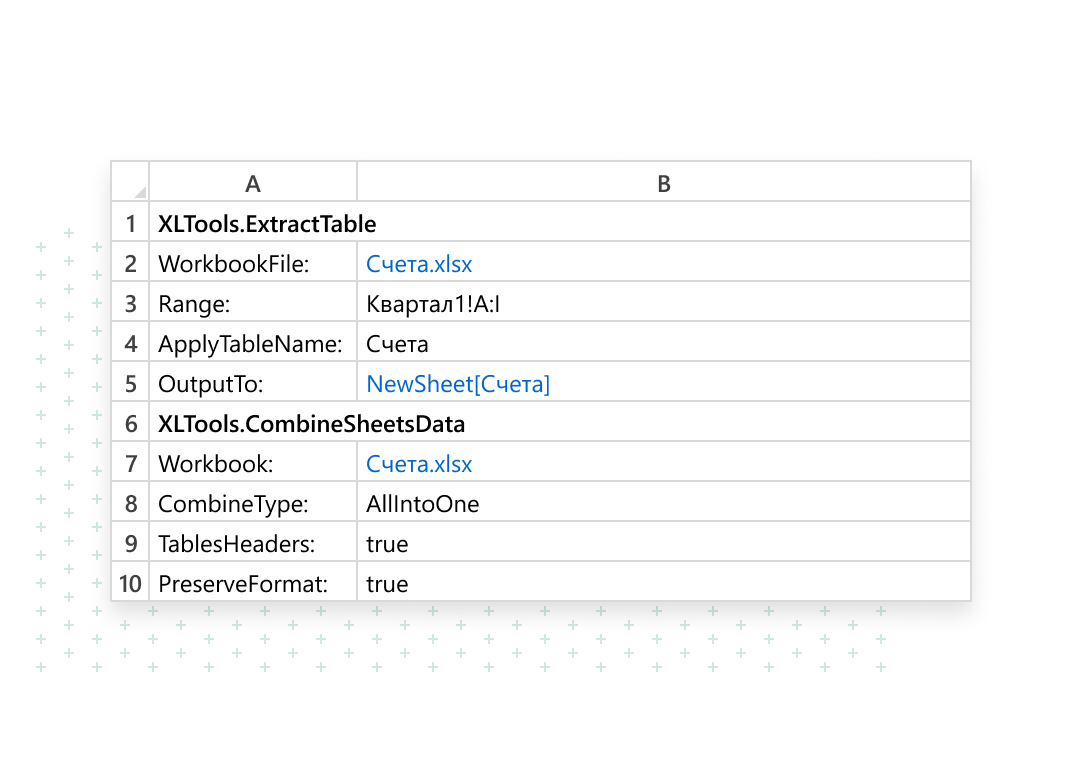The image size is (1080, 760).
Task: Select row 6 header
Action: [x=131, y=424]
